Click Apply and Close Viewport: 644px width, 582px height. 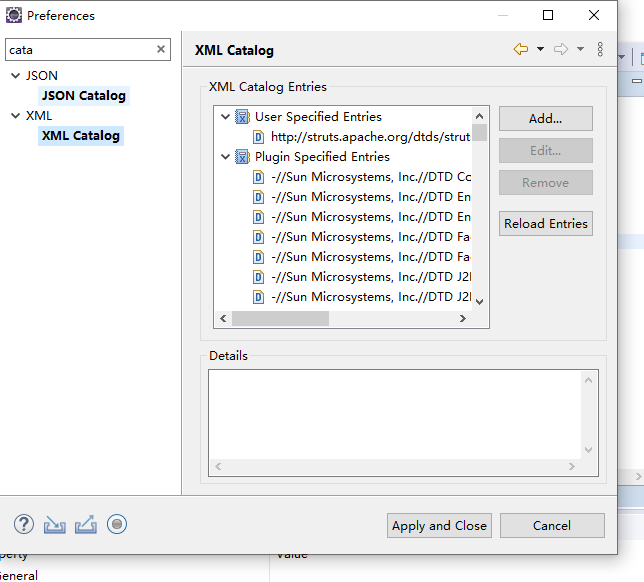click(x=439, y=525)
